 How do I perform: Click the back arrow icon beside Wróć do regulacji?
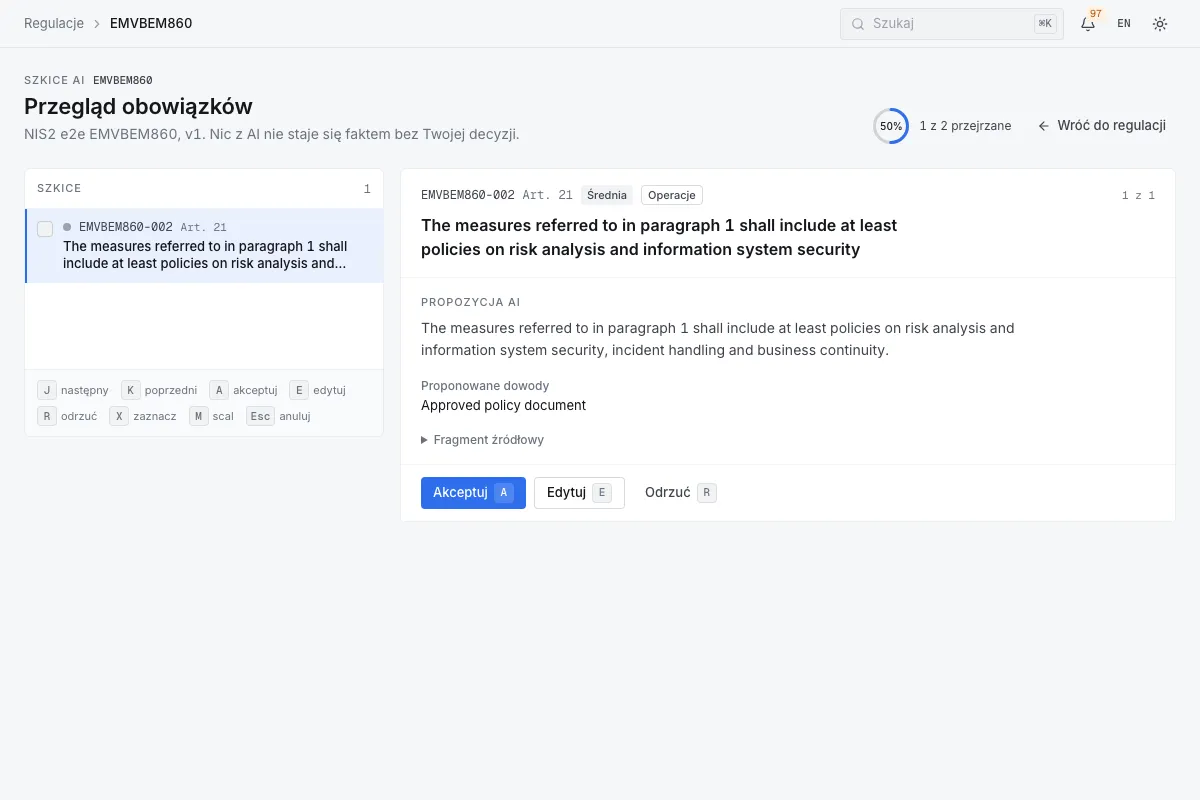1044,126
